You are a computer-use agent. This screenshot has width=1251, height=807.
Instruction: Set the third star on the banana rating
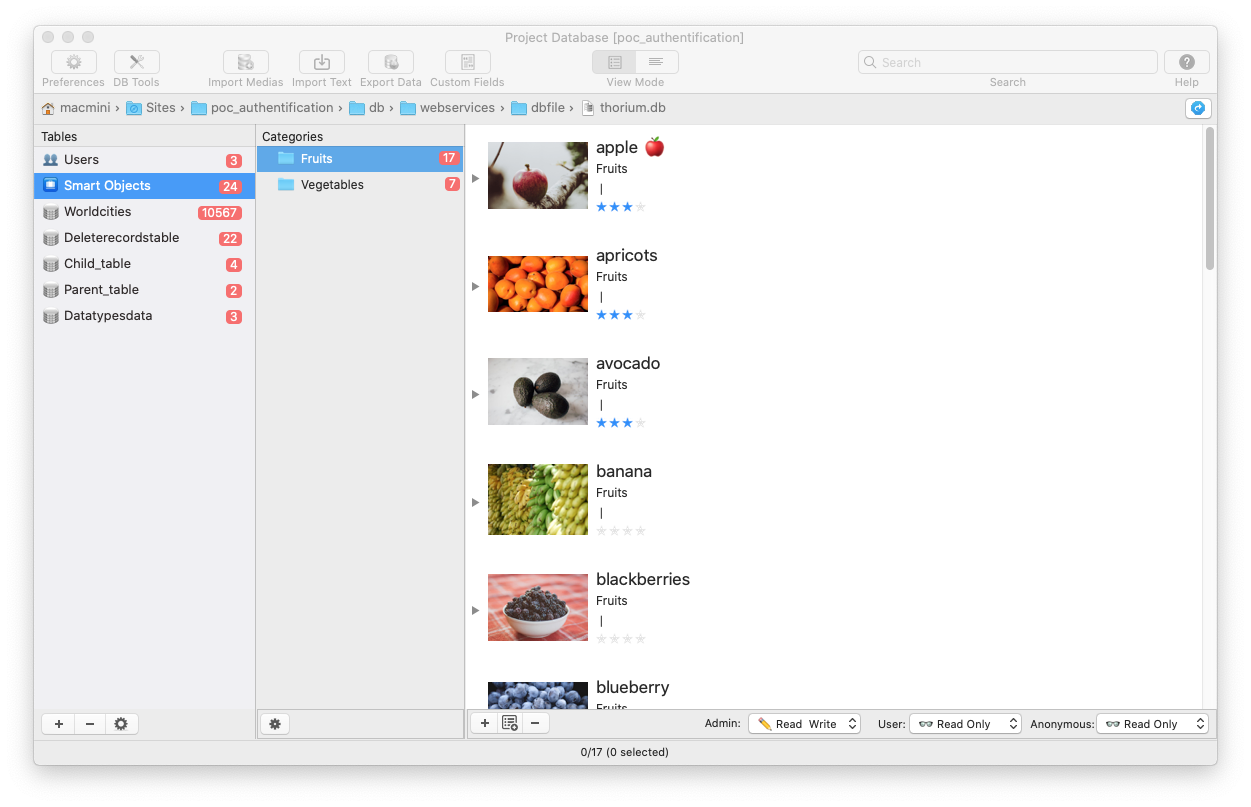(627, 531)
